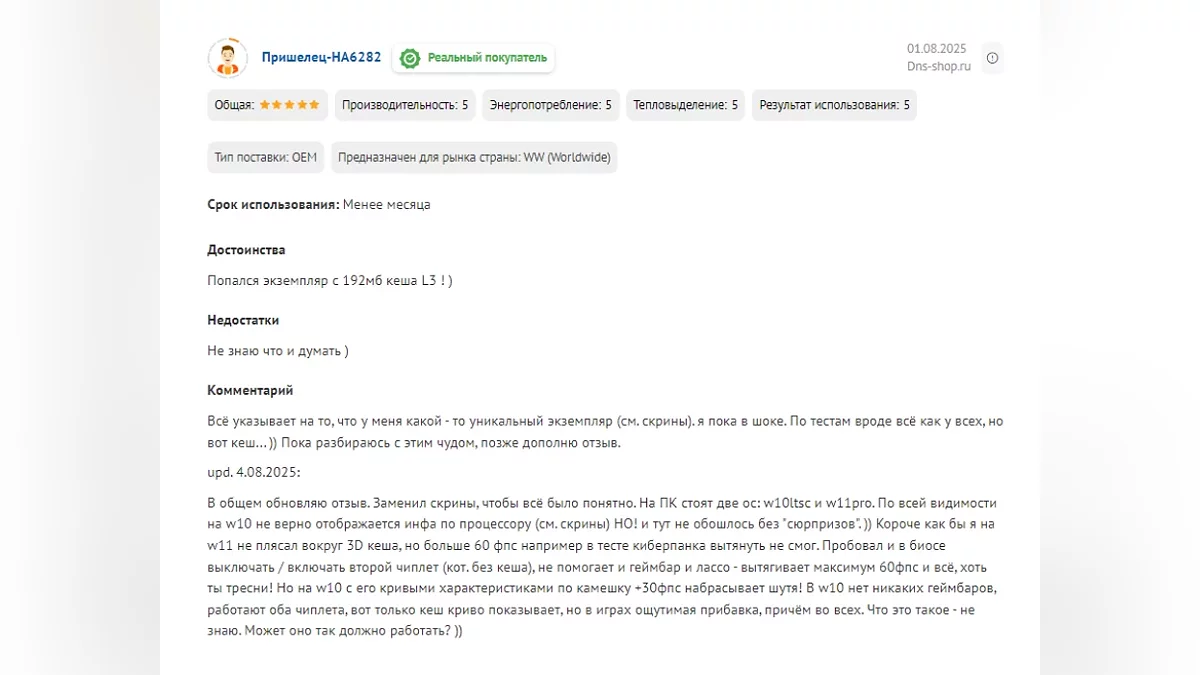Click the Комментарий section heading
1200x675 pixels.
click(x=250, y=391)
